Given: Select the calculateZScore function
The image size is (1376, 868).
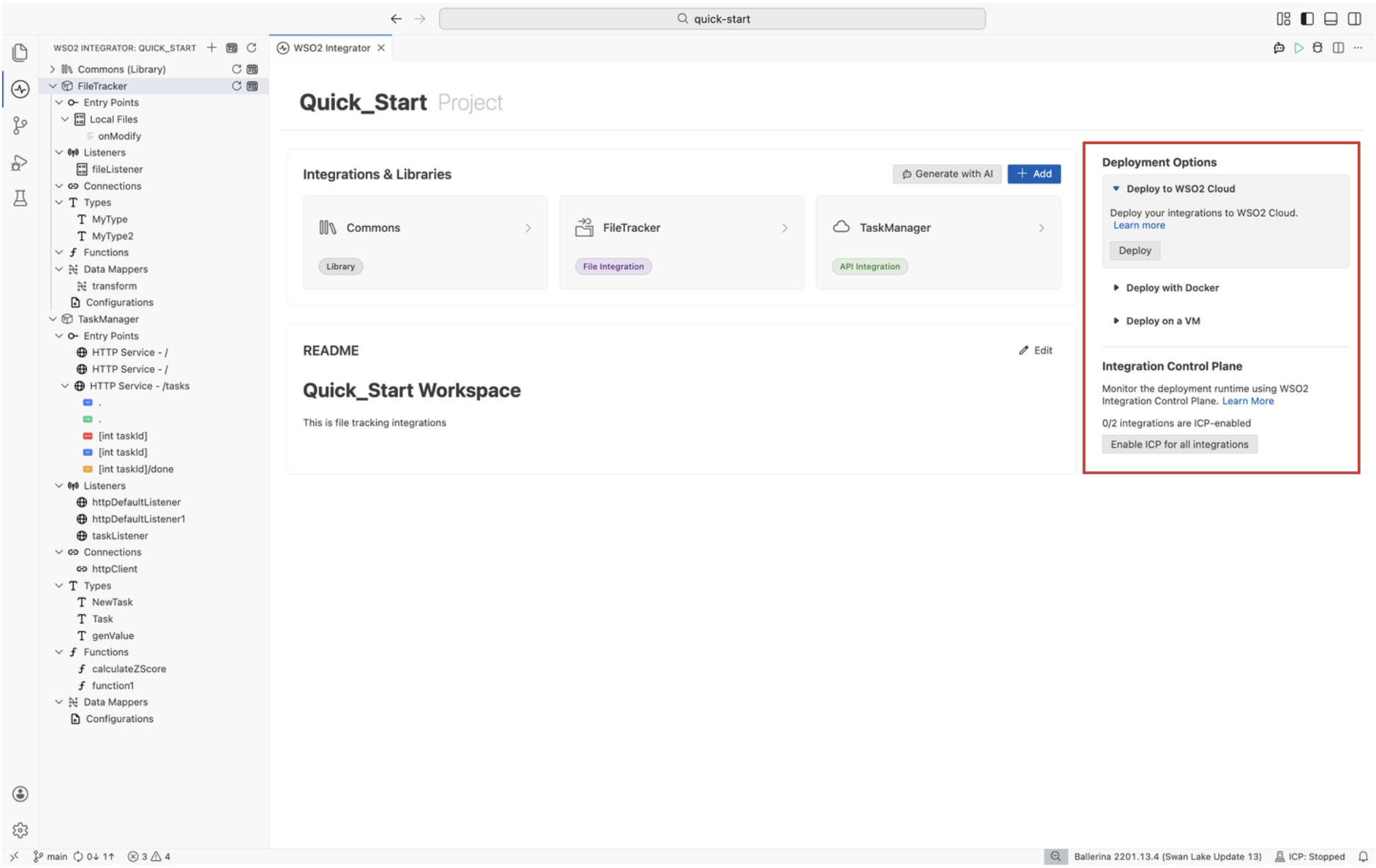Looking at the screenshot, I should point(129,669).
